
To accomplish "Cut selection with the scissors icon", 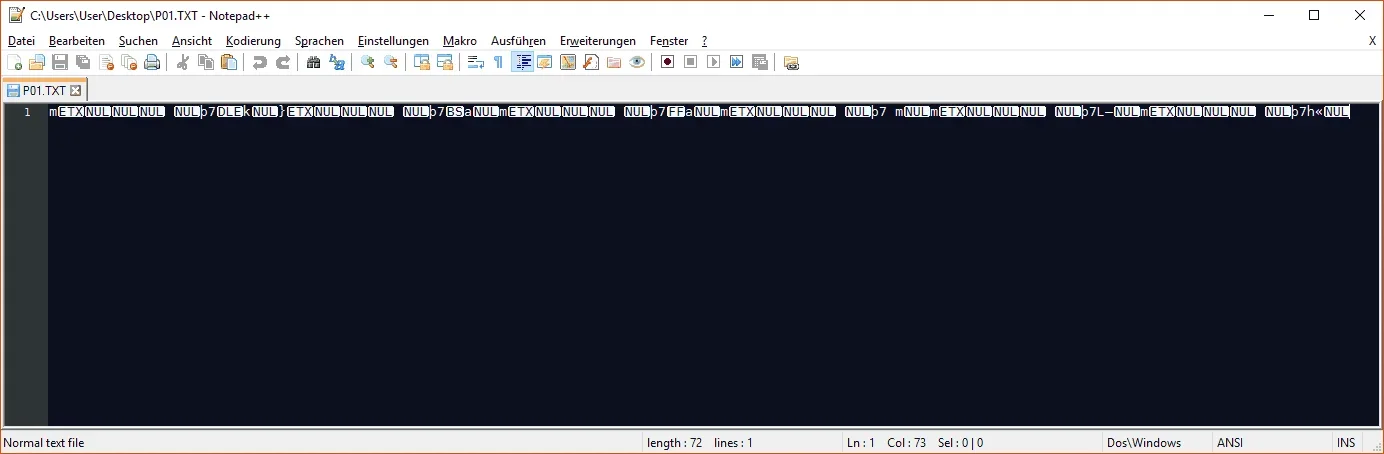I will click(183, 62).
